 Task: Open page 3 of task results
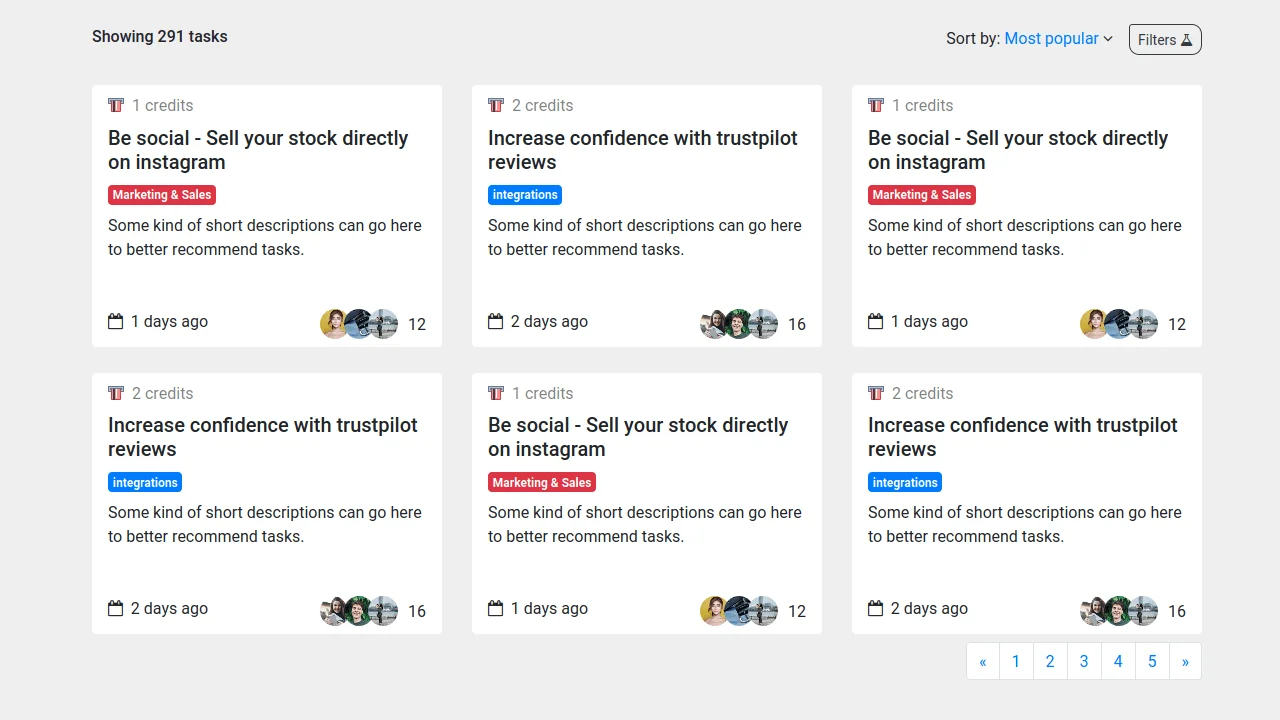pos(1084,661)
